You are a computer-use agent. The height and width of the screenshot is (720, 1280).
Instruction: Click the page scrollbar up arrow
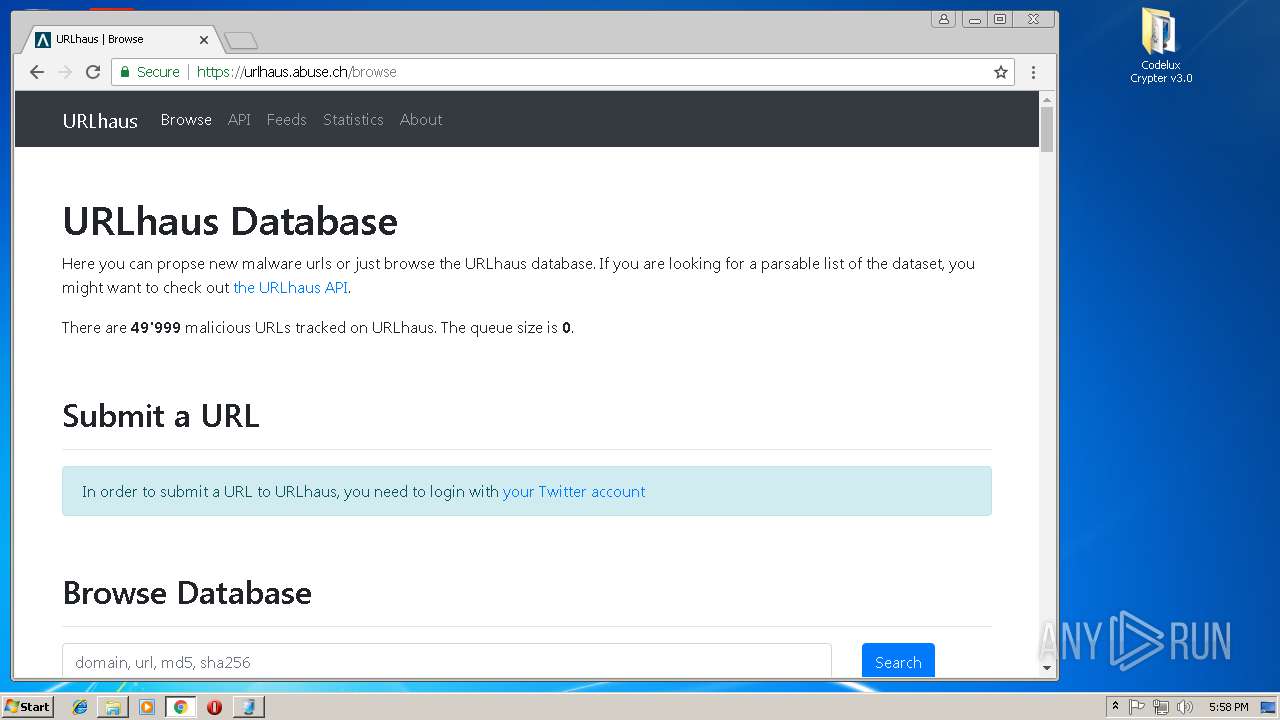pyautogui.click(x=1047, y=99)
